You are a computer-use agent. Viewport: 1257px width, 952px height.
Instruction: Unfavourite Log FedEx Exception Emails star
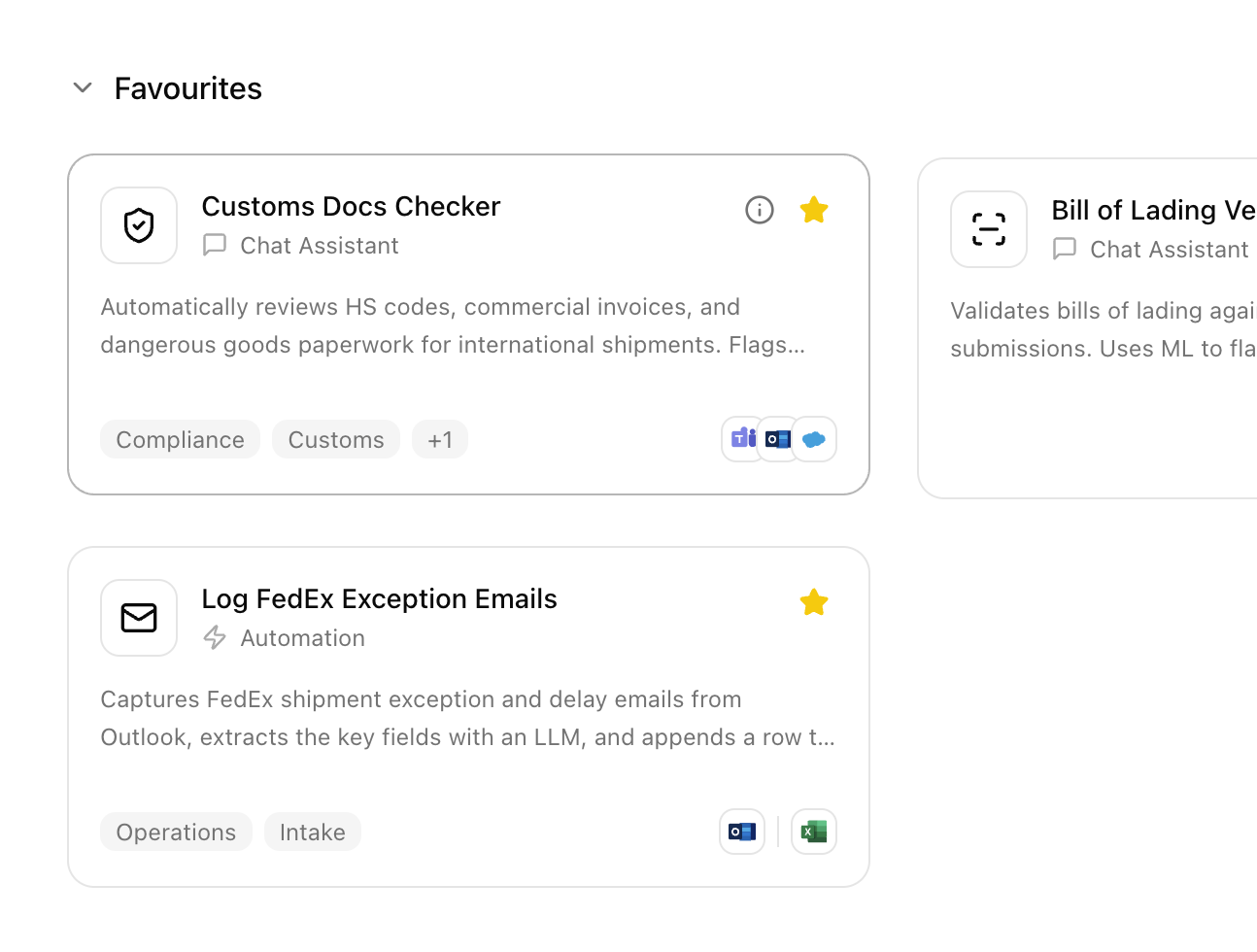pyautogui.click(x=814, y=602)
